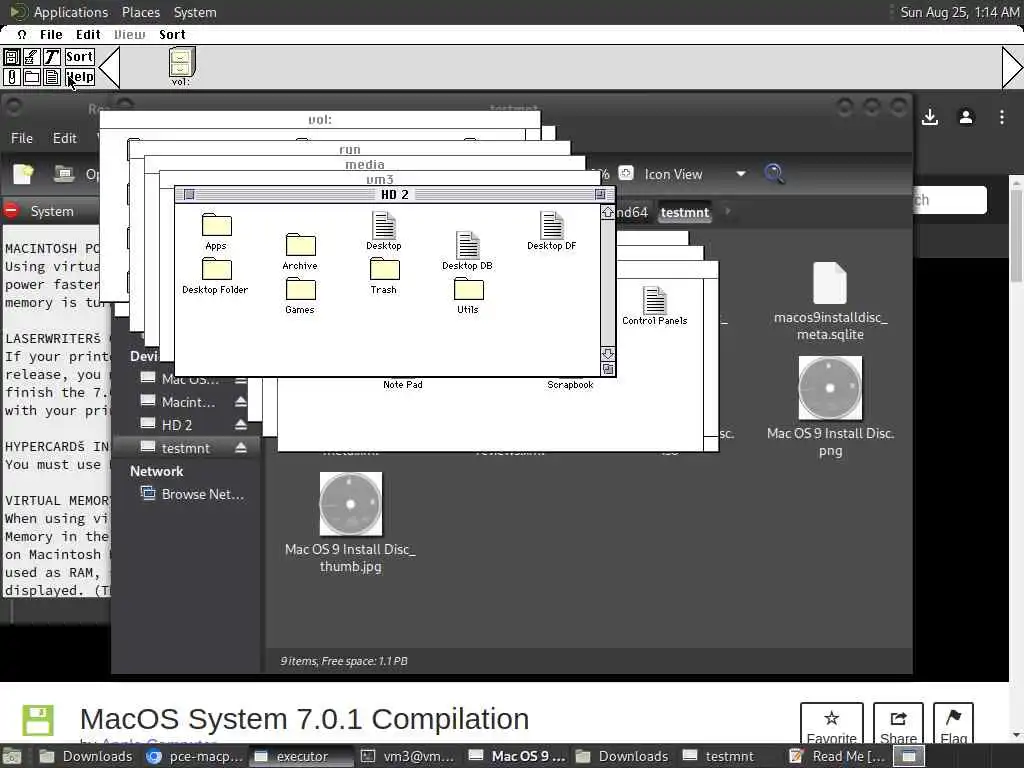Click the clock showing Sun Aug 25
The image size is (1024, 768).
pyautogui.click(x=959, y=12)
